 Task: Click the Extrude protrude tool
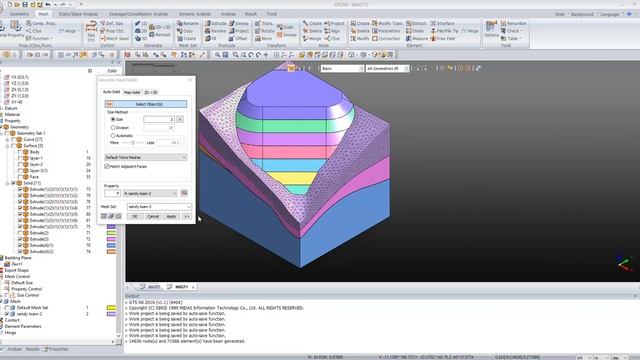pyautogui.click(x=216, y=23)
